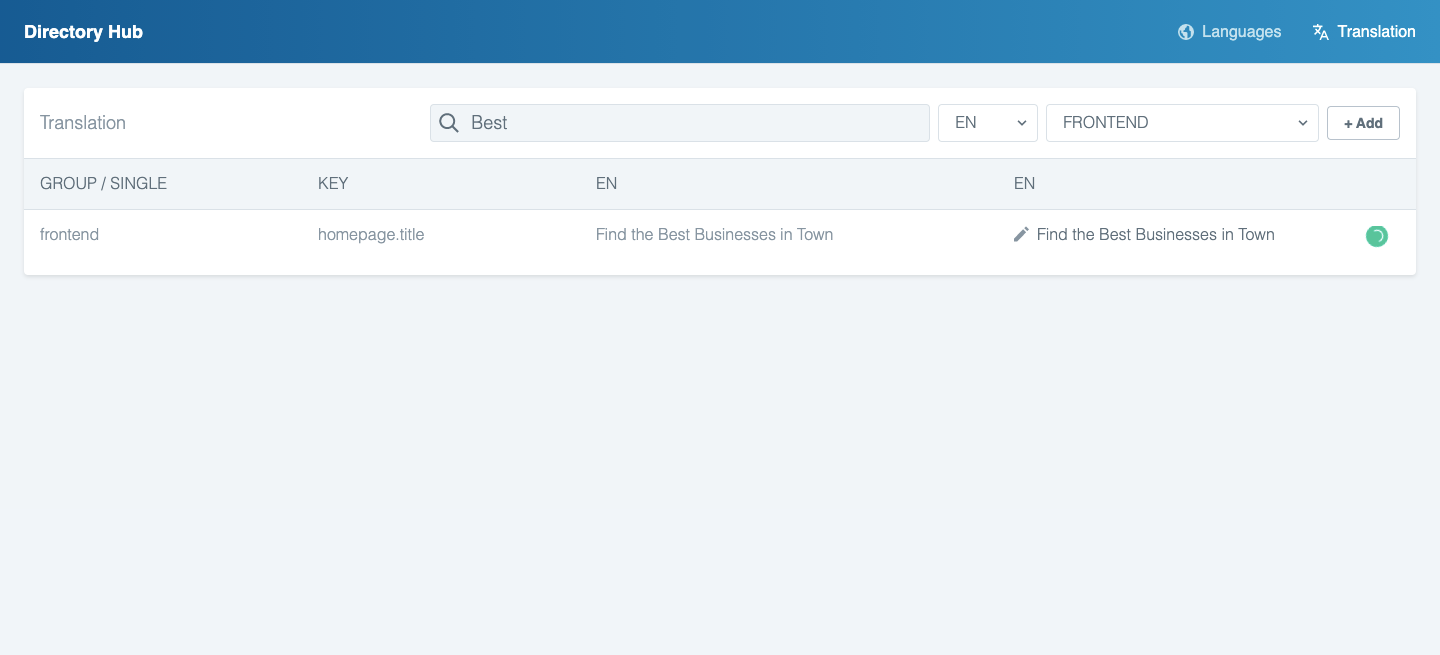Click the 'Translation' panel heading
This screenshot has height=655, width=1440.
83,123
